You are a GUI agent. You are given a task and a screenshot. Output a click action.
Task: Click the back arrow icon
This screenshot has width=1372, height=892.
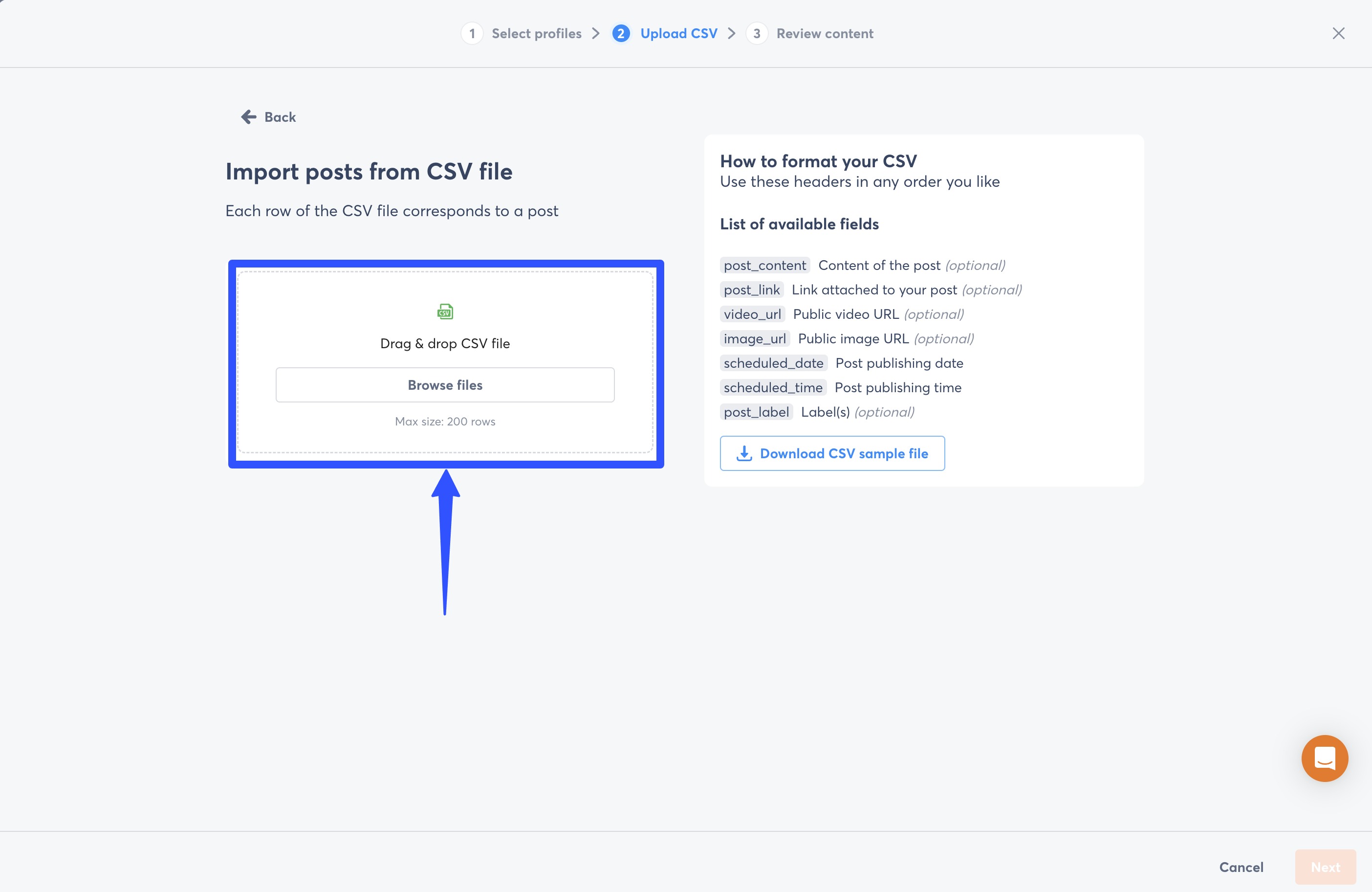coord(248,116)
